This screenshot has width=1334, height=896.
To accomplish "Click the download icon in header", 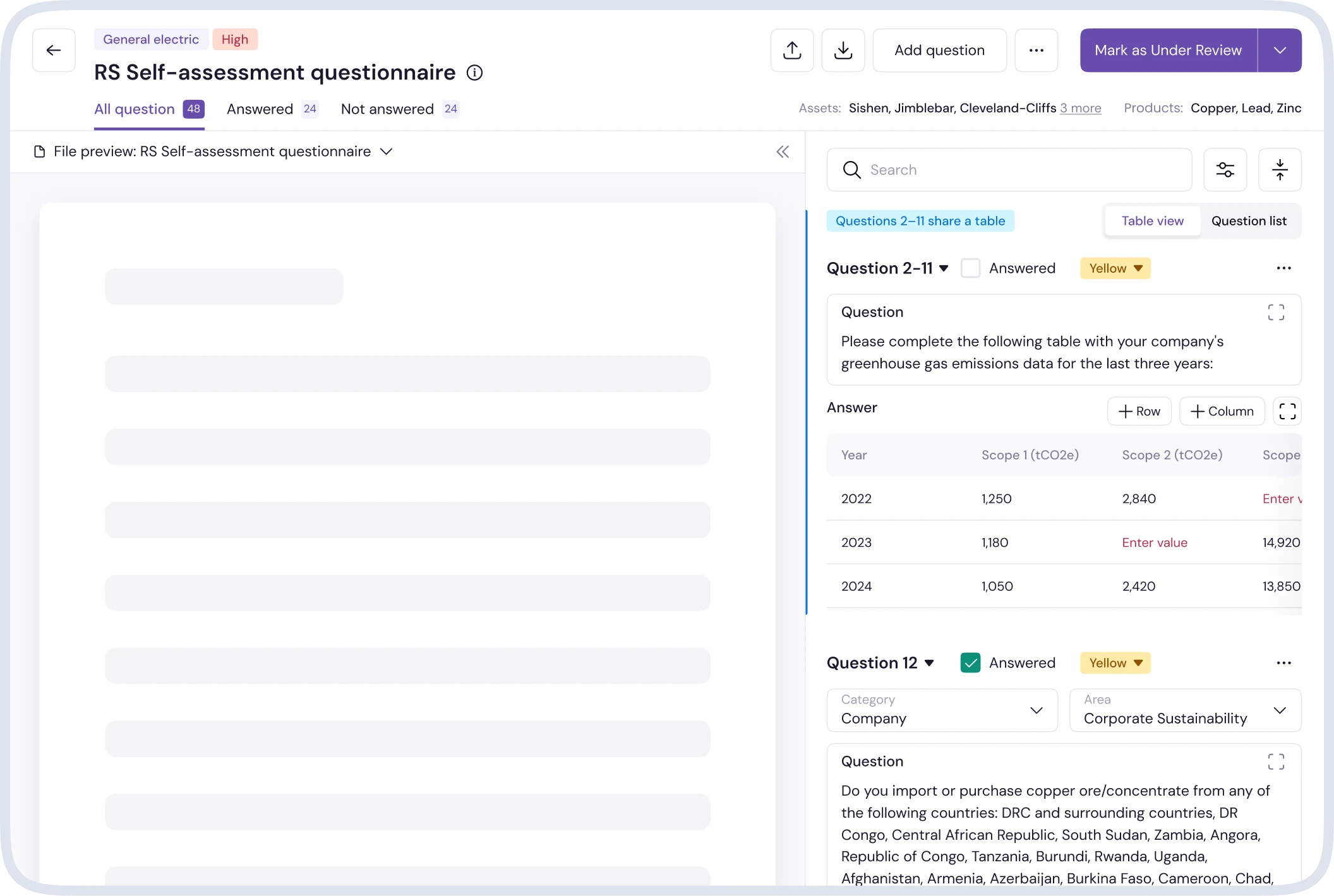I will coord(843,51).
